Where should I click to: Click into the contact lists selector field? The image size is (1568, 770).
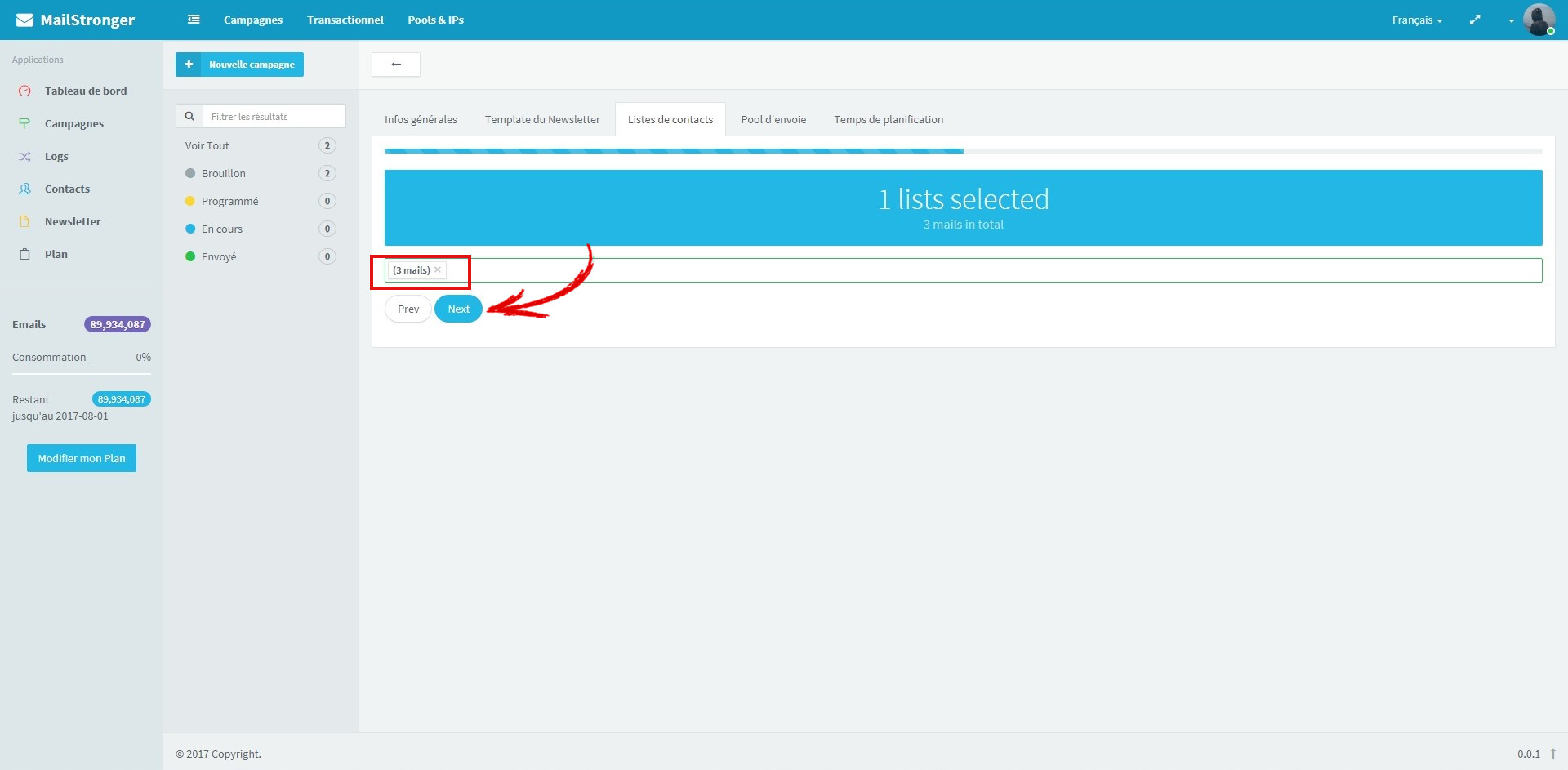pyautogui.click(x=964, y=270)
